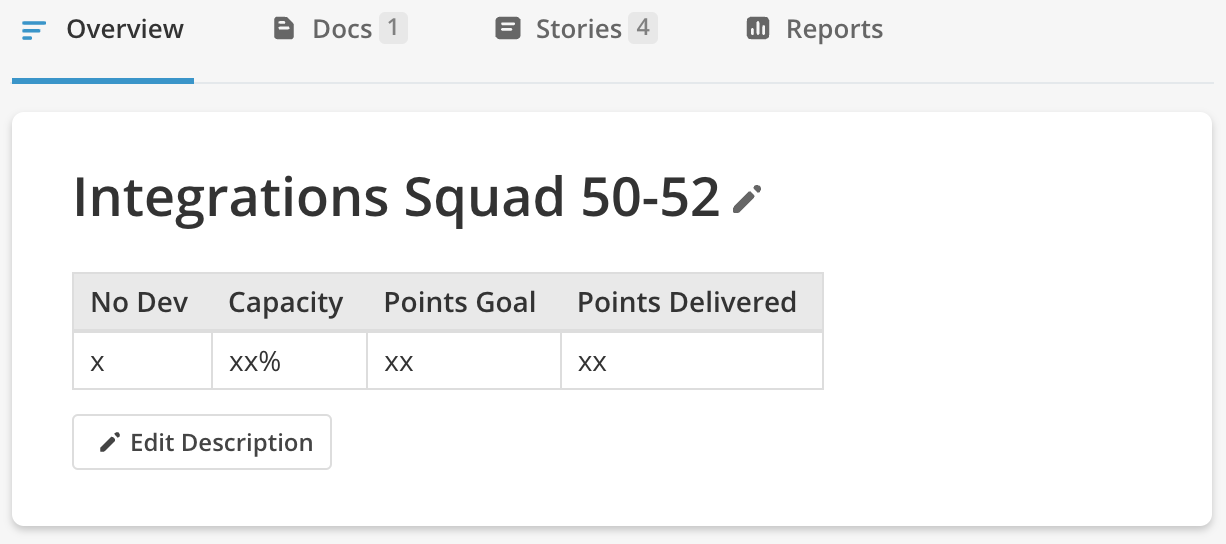Click the Stories card icon
The image size is (1226, 544).
click(508, 29)
